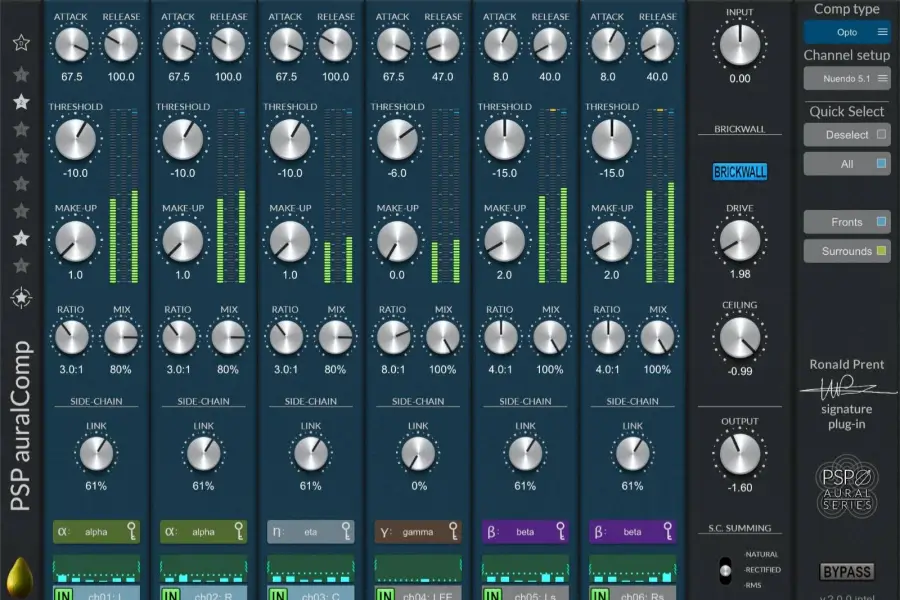This screenshot has width=900, height=600.
Task: Open the ch06 beta side-chain group selector
Action: pos(633,532)
